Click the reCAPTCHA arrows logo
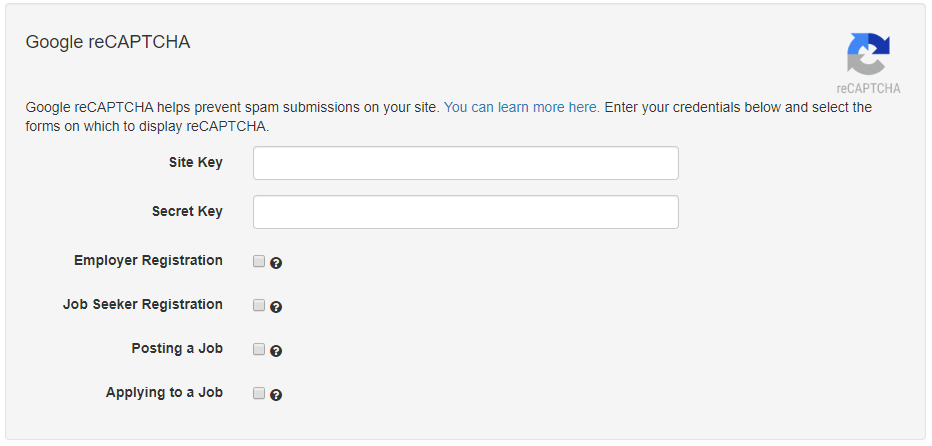The width and height of the screenshot is (932, 446). pyautogui.click(x=868, y=54)
